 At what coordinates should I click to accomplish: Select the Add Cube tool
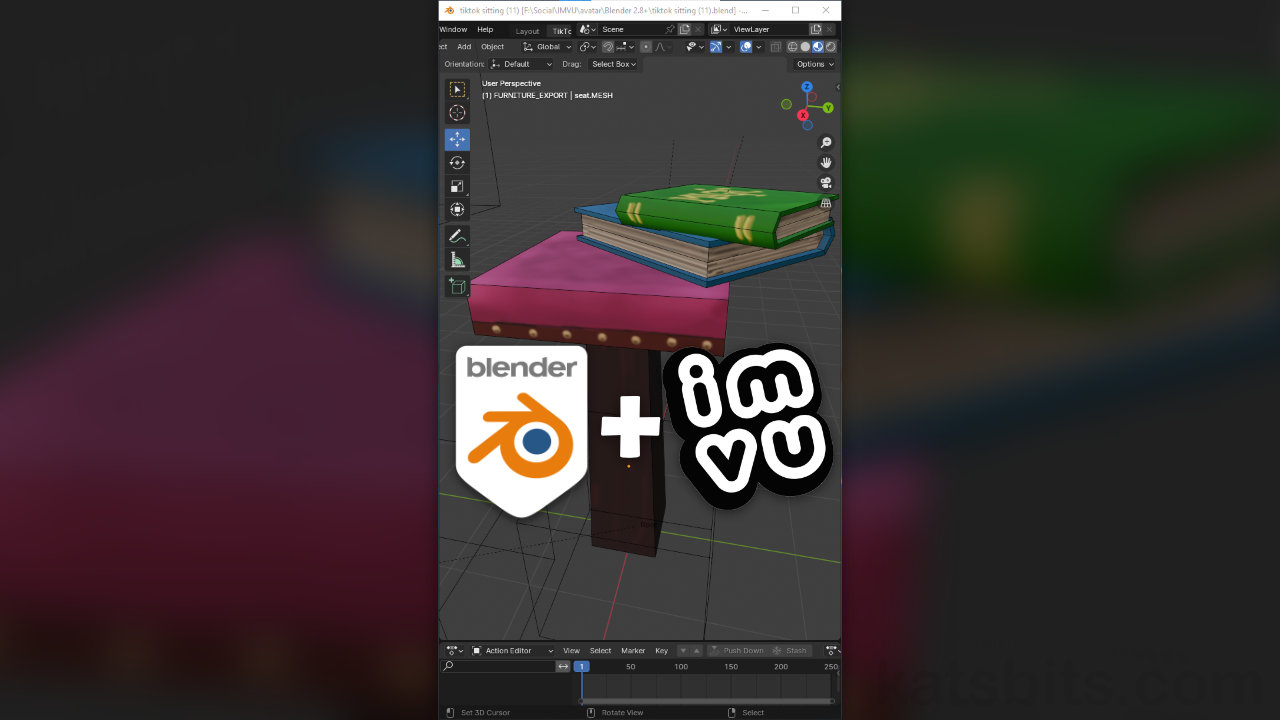click(457, 286)
